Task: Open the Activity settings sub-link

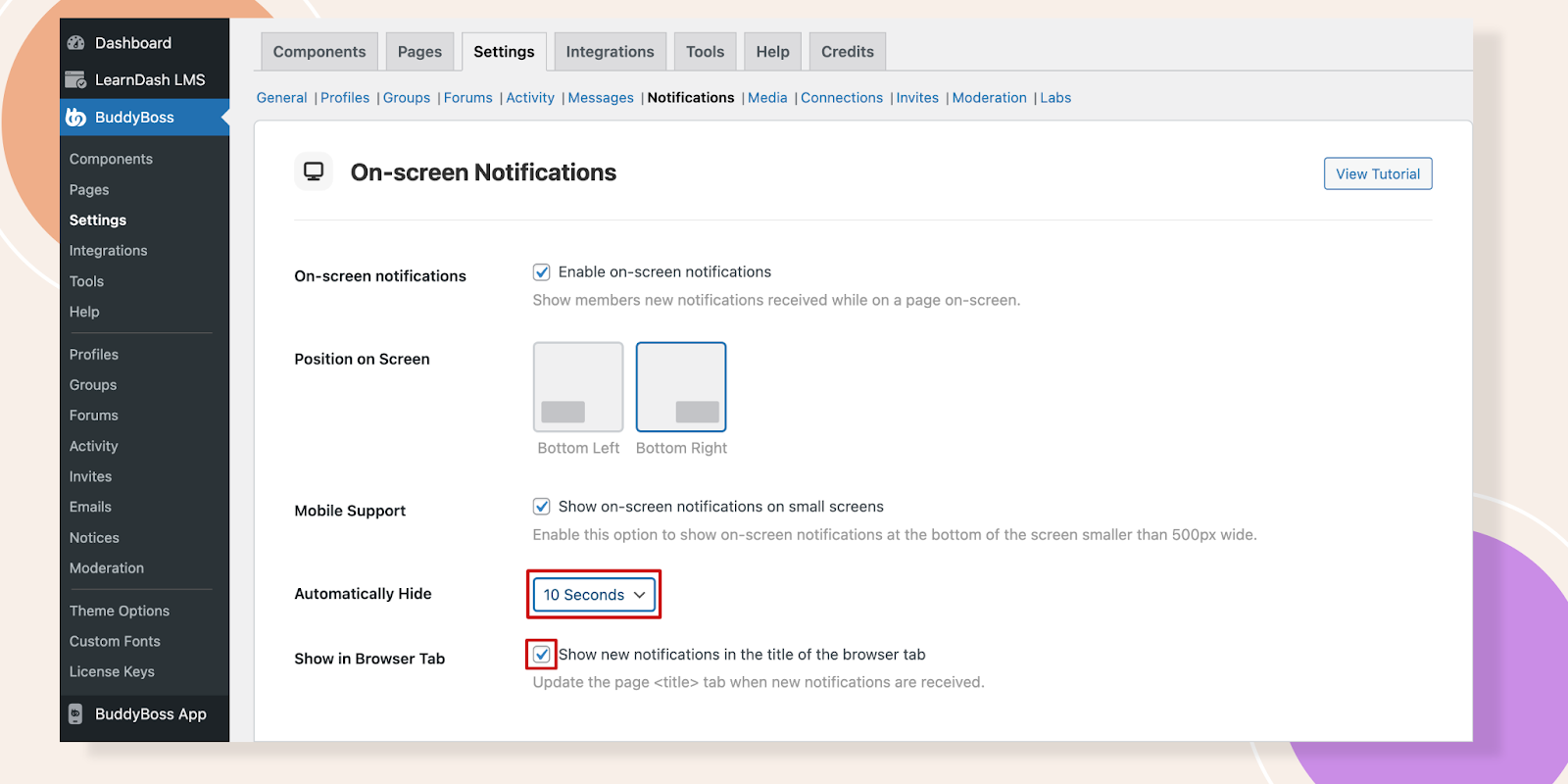Action: click(x=530, y=98)
